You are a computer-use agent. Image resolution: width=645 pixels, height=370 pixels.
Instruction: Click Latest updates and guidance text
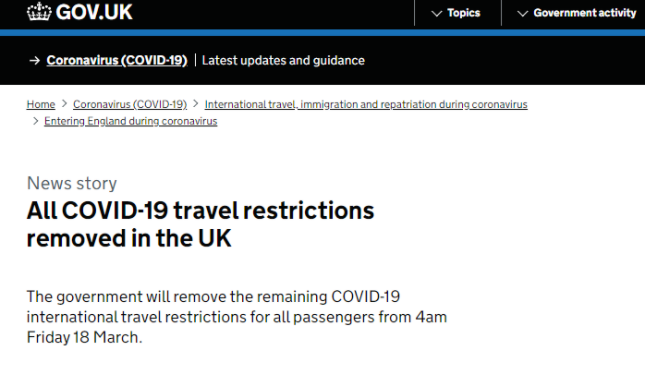point(283,61)
